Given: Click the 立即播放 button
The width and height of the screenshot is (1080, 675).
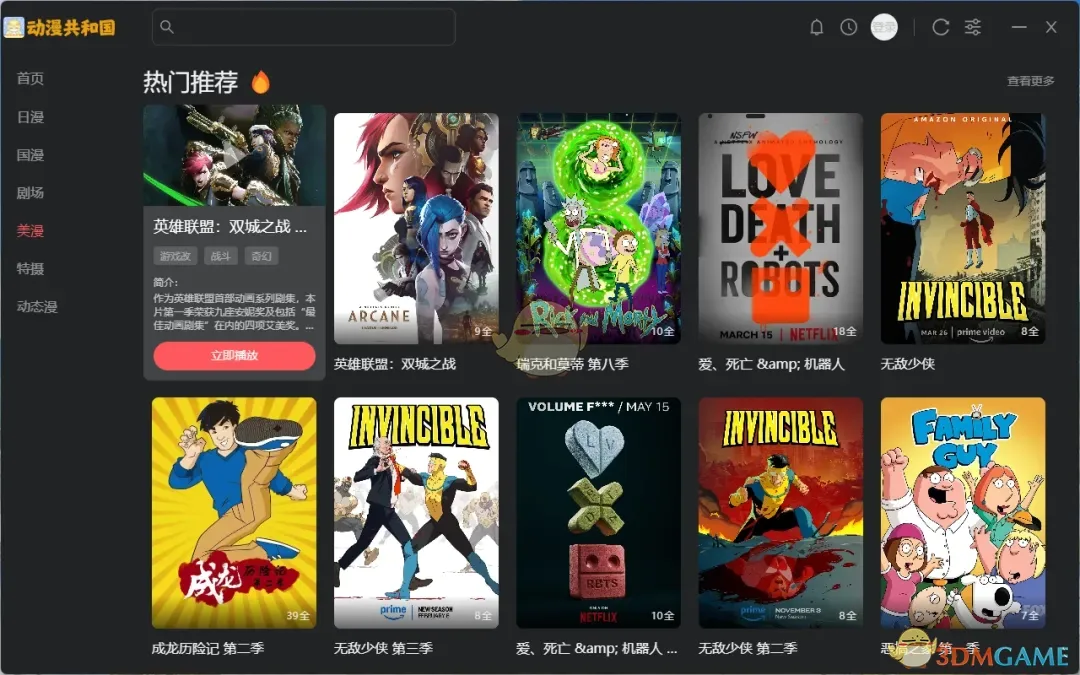Looking at the screenshot, I should (x=234, y=355).
